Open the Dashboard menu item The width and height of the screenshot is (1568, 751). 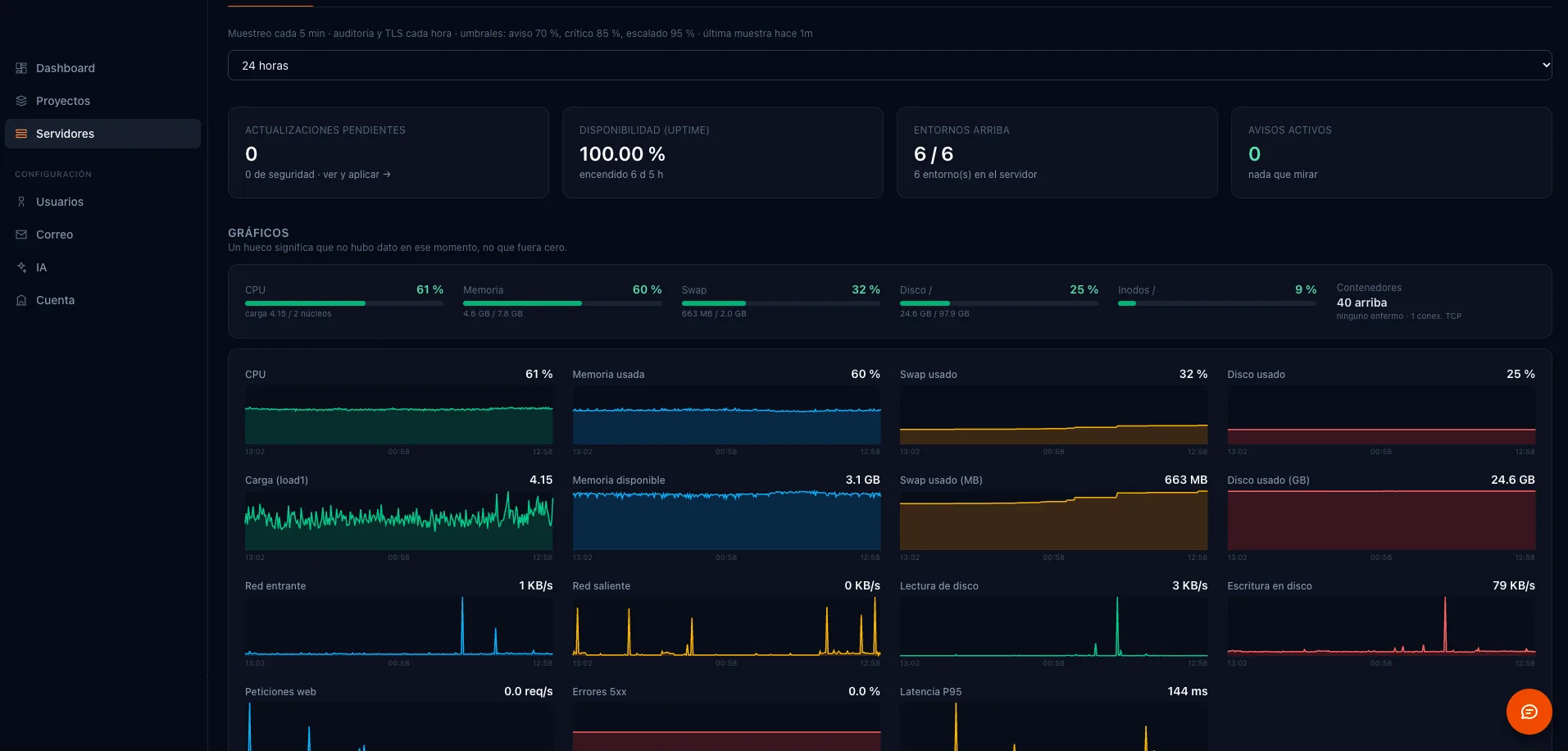(x=102, y=68)
